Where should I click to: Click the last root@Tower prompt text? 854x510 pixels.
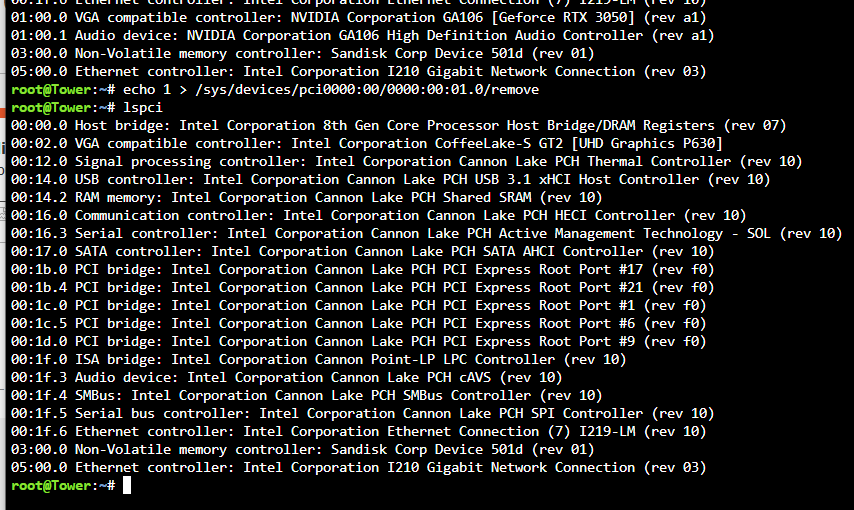tap(63, 485)
